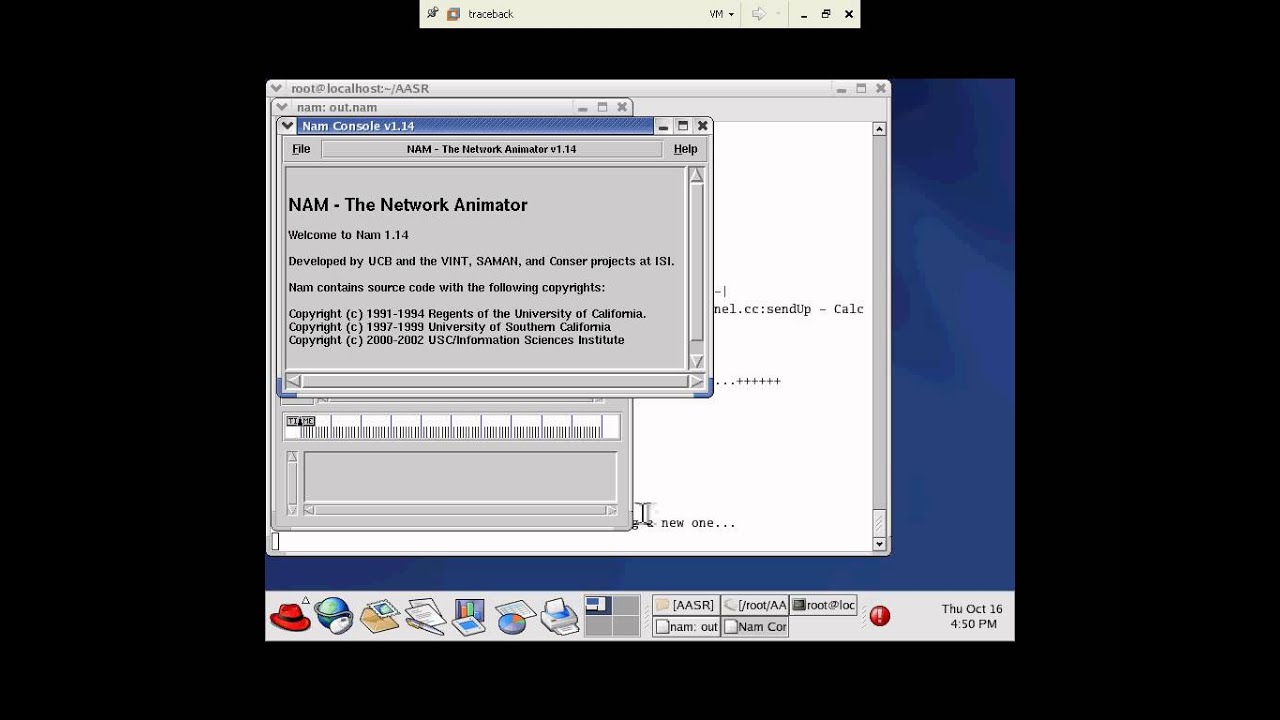Open the print manager icon

click(559, 616)
